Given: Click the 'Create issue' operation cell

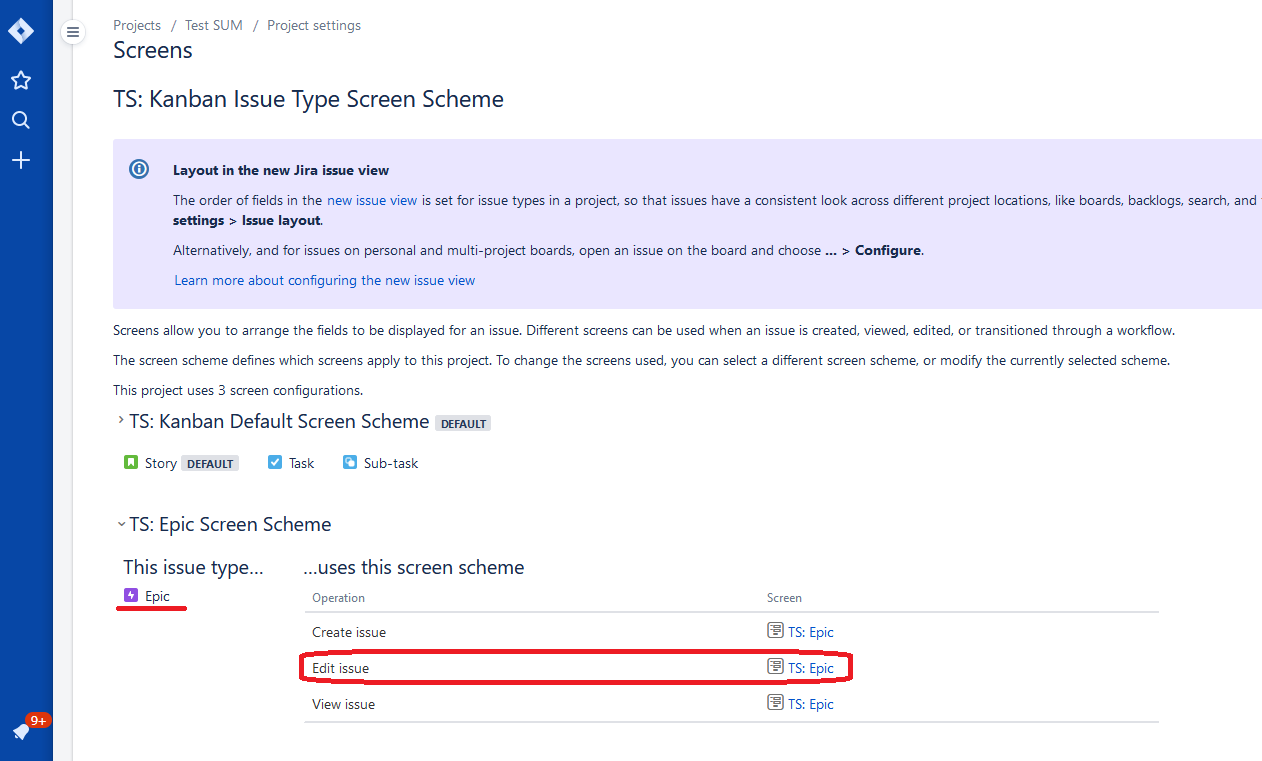Looking at the screenshot, I should (x=349, y=632).
